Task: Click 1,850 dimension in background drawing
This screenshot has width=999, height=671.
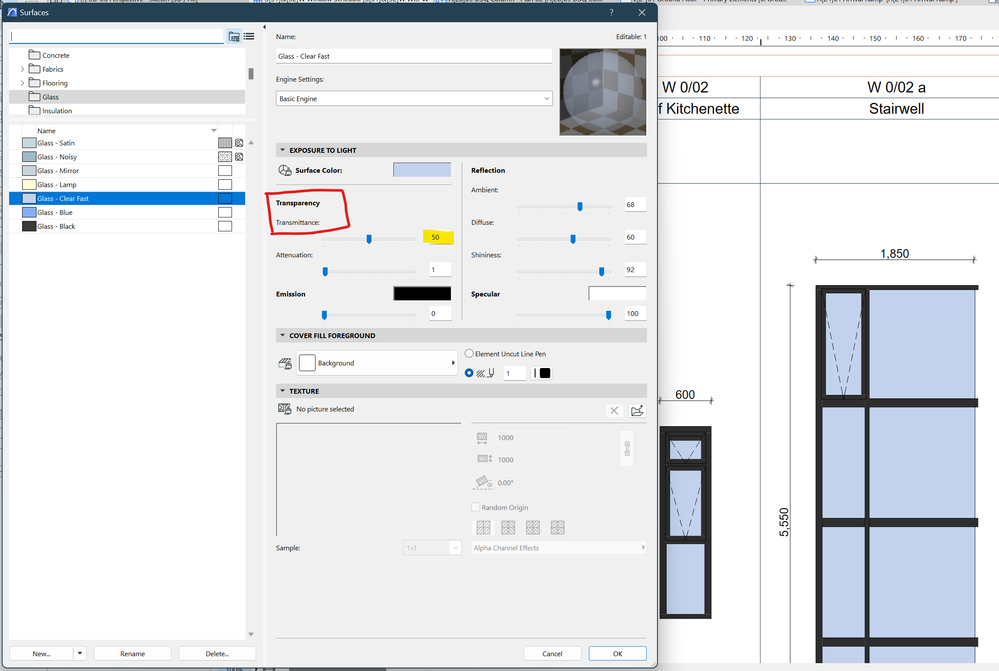Action: 895,254
